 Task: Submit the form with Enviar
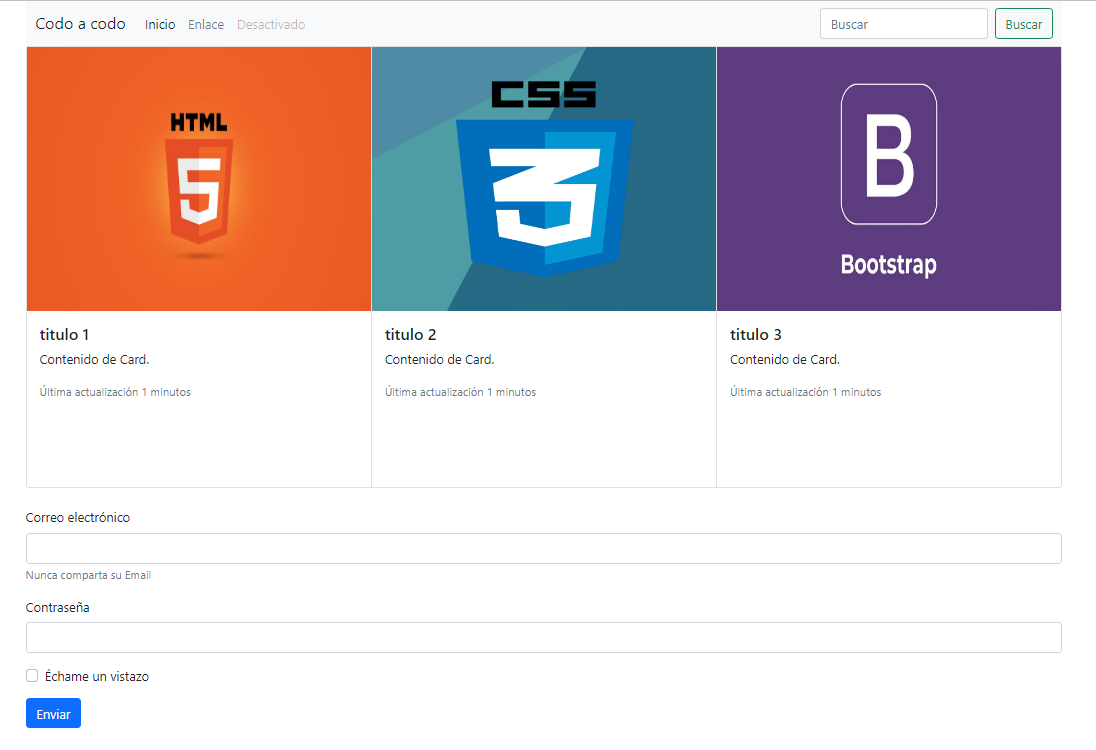coord(54,713)
